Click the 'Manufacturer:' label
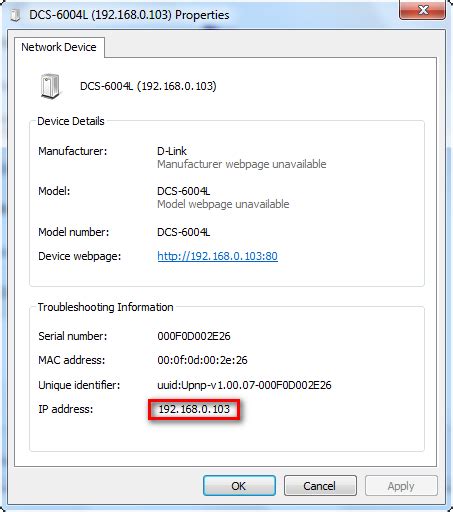 tap(73, 151)
